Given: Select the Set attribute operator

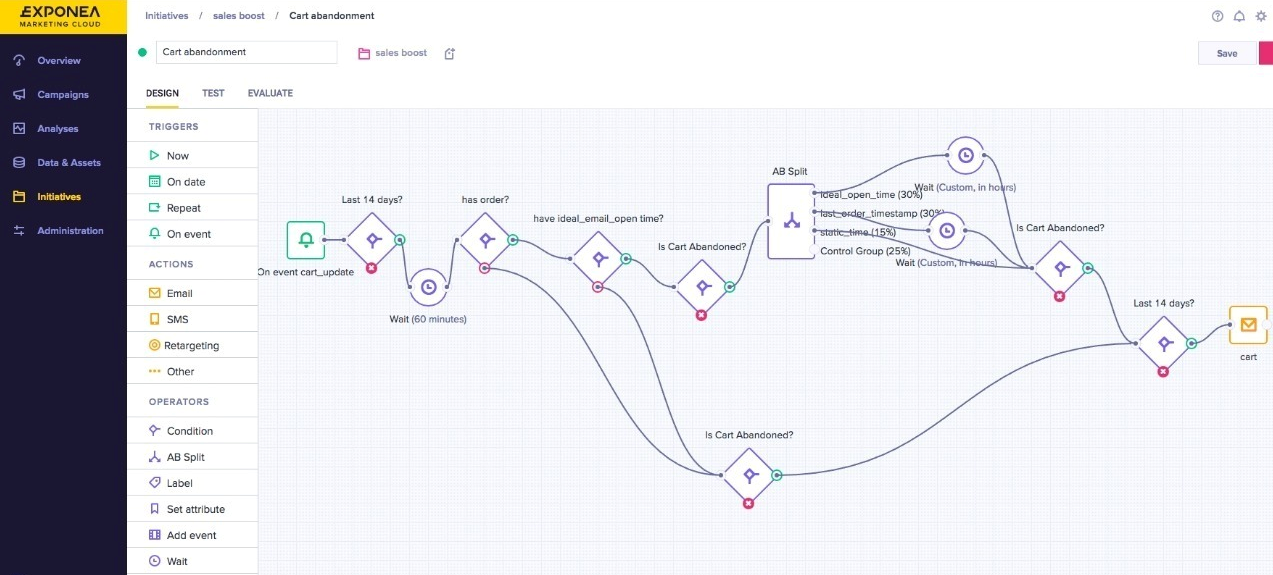Looking at the screenshot, I should point(192,509).
